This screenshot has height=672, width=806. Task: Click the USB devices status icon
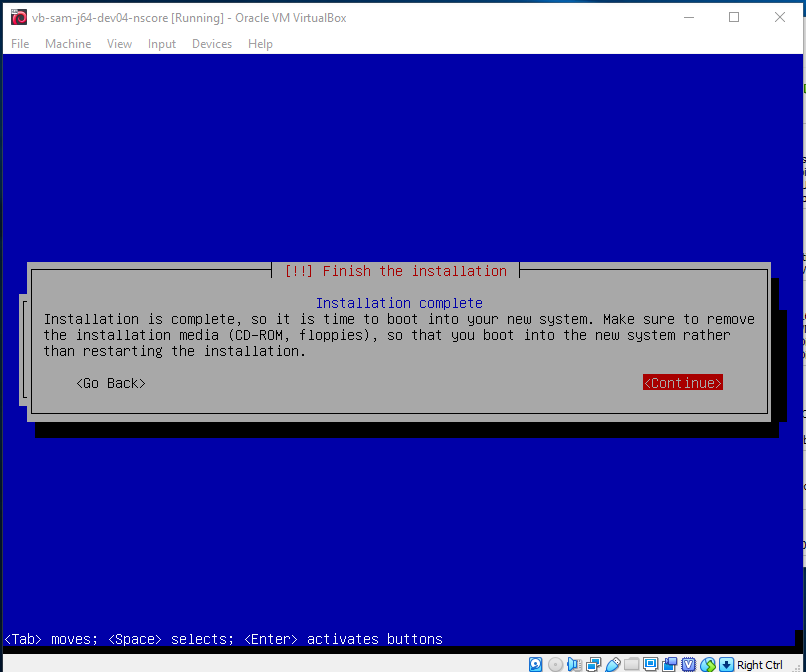point(613,663)
